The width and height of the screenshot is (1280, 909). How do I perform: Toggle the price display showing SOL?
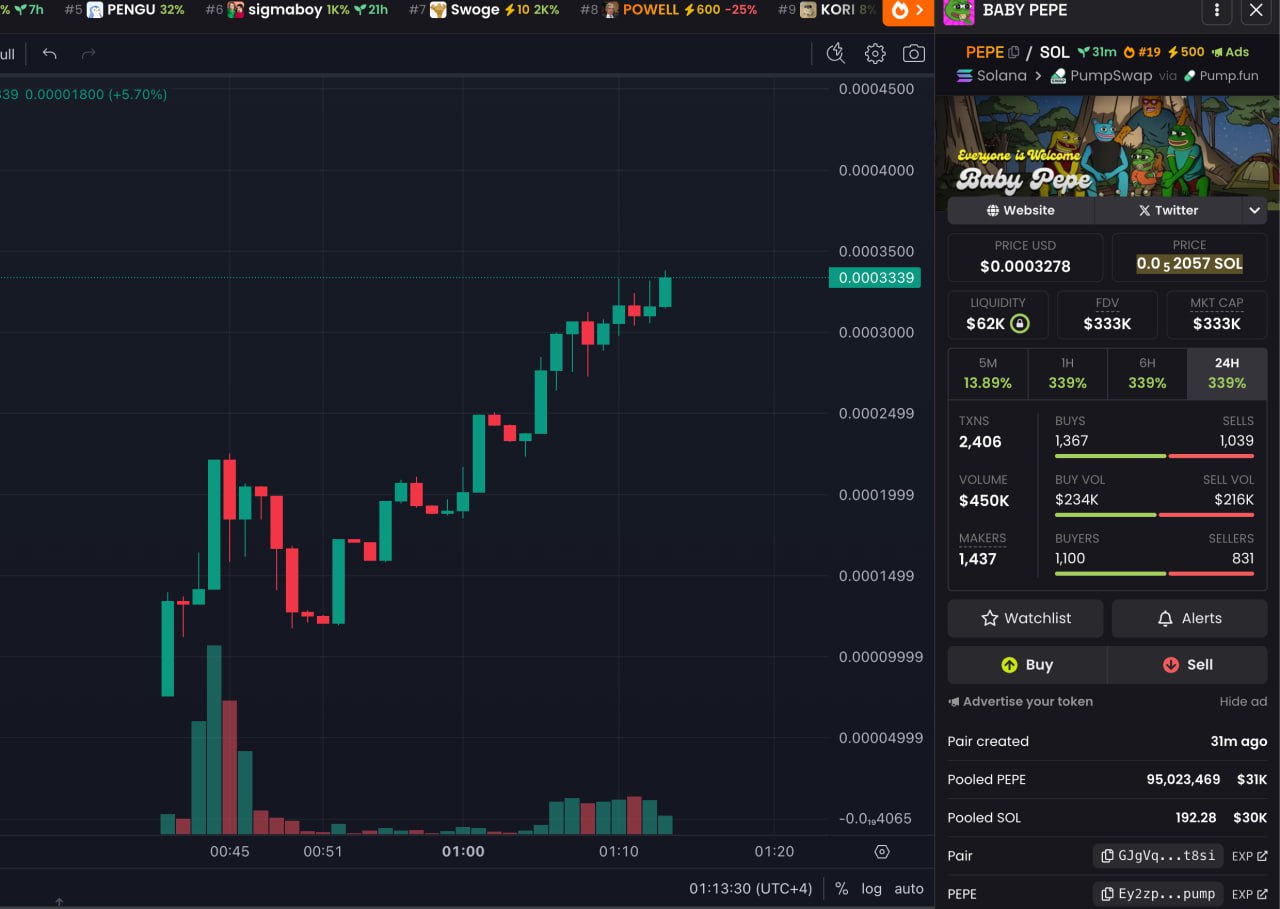(x=1189, y=258)
